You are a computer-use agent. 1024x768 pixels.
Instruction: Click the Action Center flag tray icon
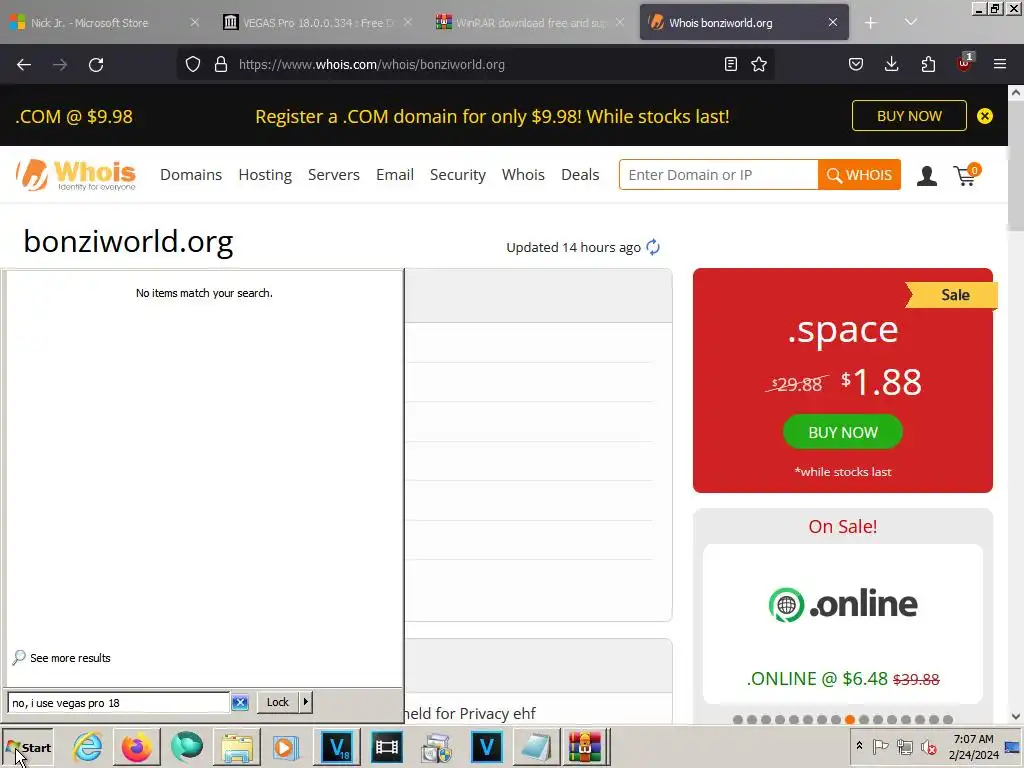(880, 746)
